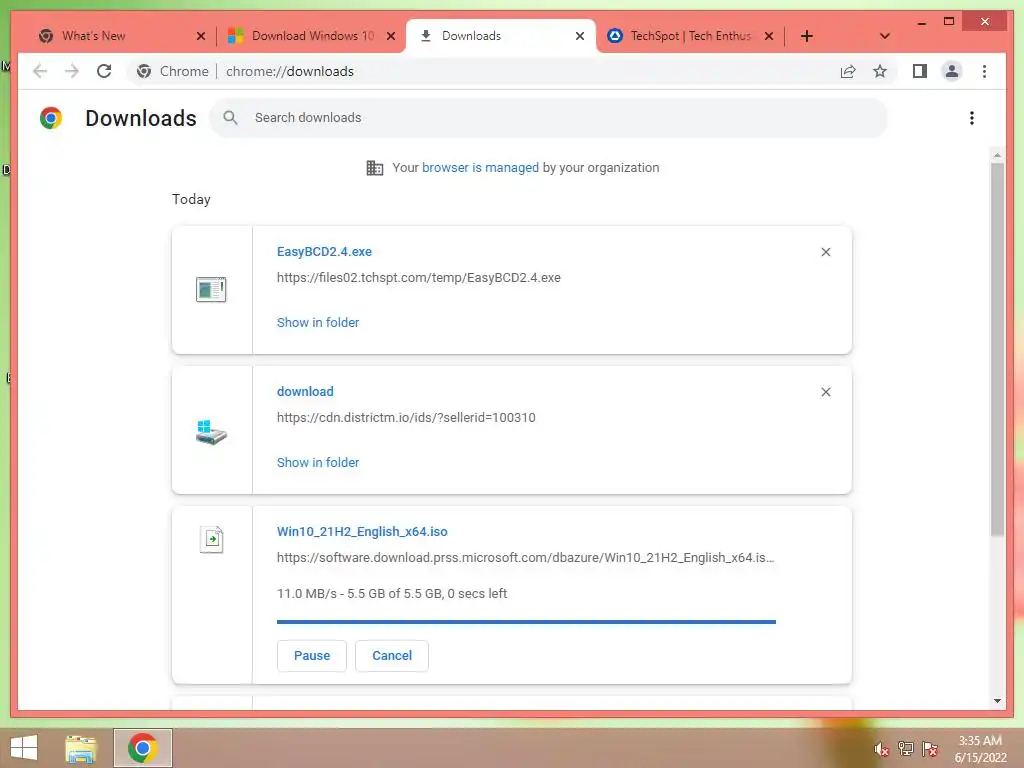Open a new tab with plus icon
This screenshot has height=768, width=1024.
[x=807, y=36]
